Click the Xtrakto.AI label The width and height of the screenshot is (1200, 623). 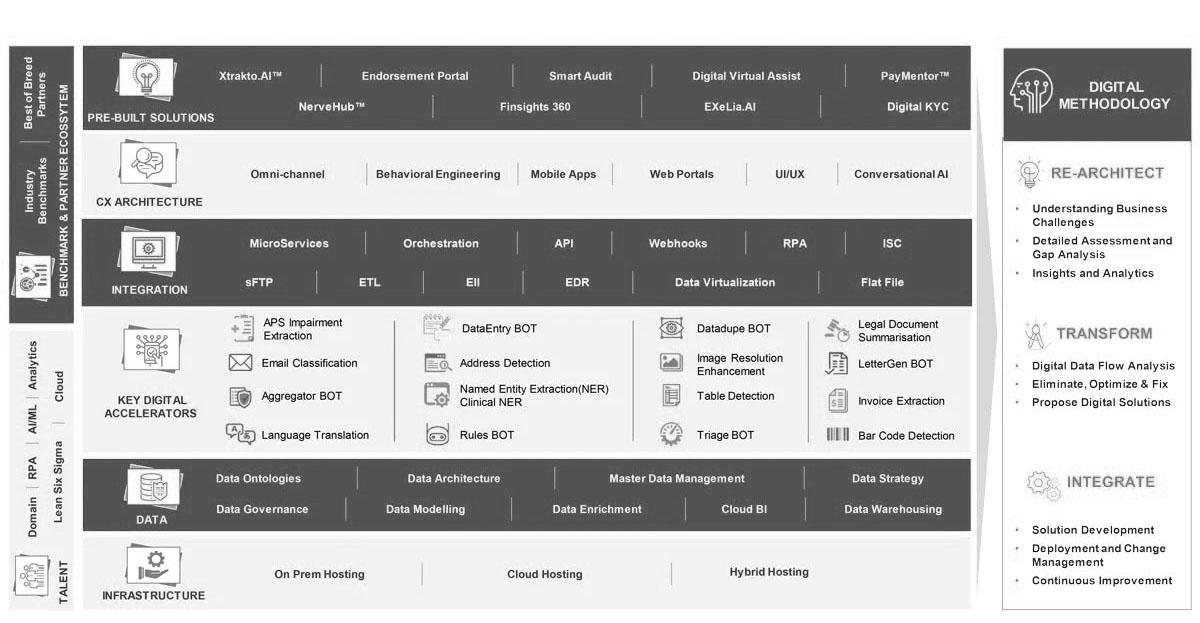(x=251, y=76)
